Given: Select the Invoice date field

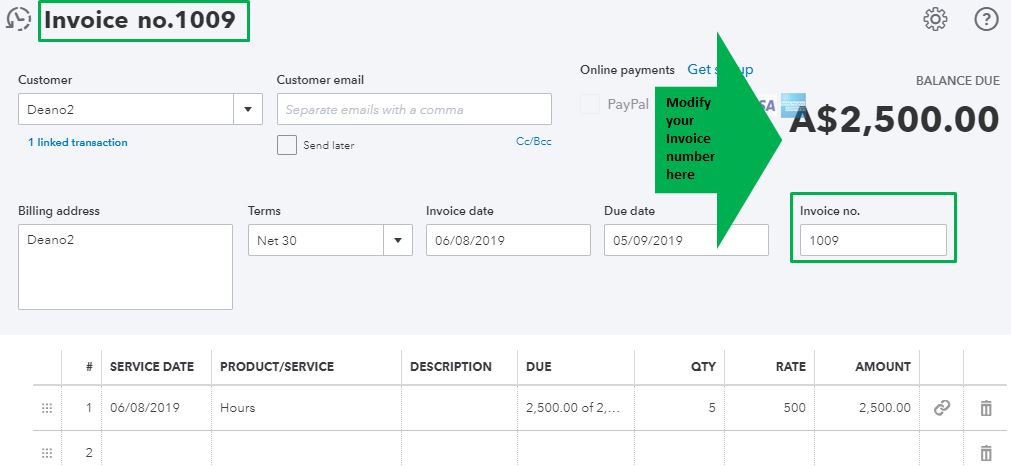Looking at the screenshot, I should 507,240.
